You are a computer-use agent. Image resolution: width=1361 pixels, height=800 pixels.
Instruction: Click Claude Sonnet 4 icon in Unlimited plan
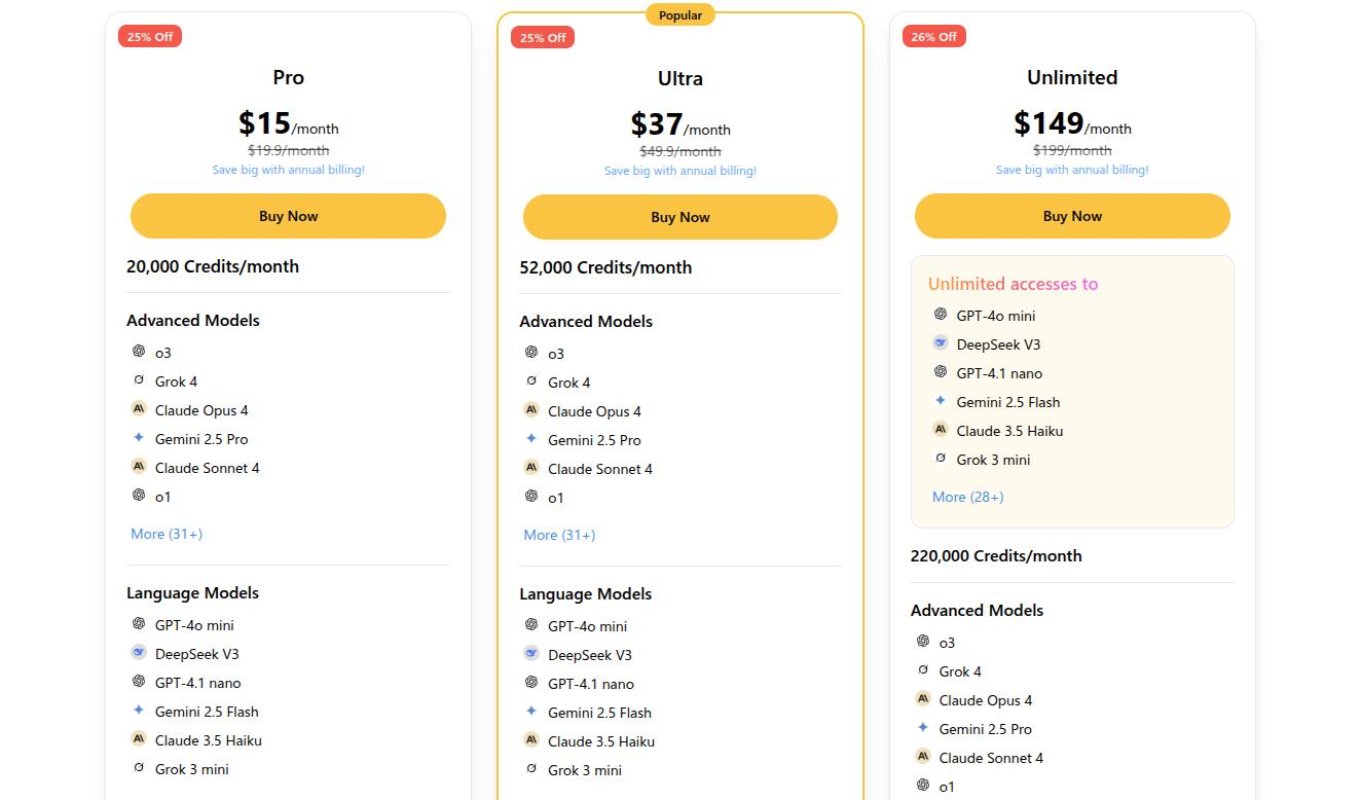[x=923, y=757]
